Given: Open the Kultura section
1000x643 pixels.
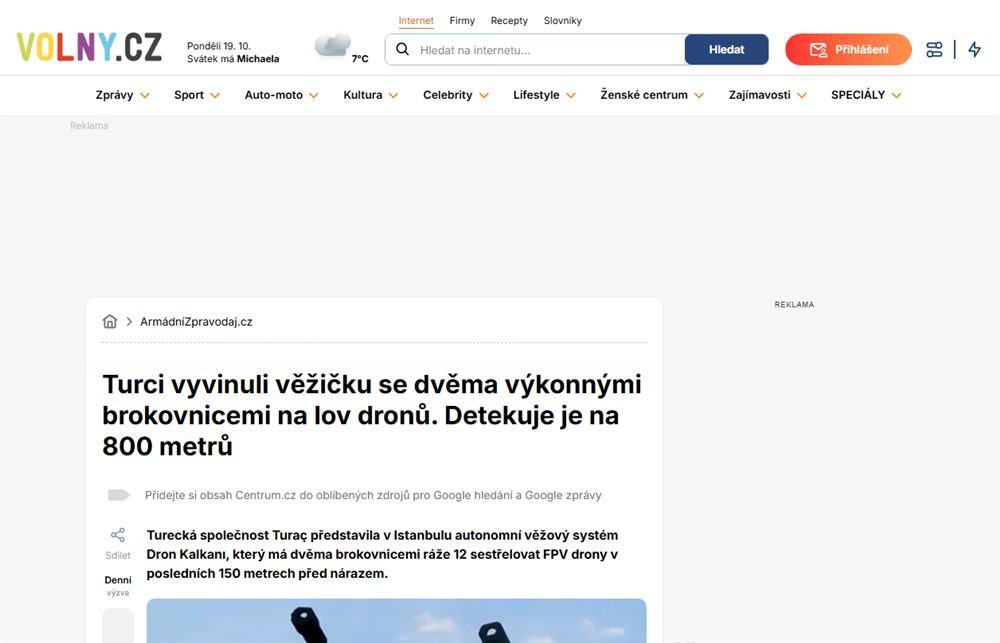Looking at the screenshot, I should [x=363, y=95].
